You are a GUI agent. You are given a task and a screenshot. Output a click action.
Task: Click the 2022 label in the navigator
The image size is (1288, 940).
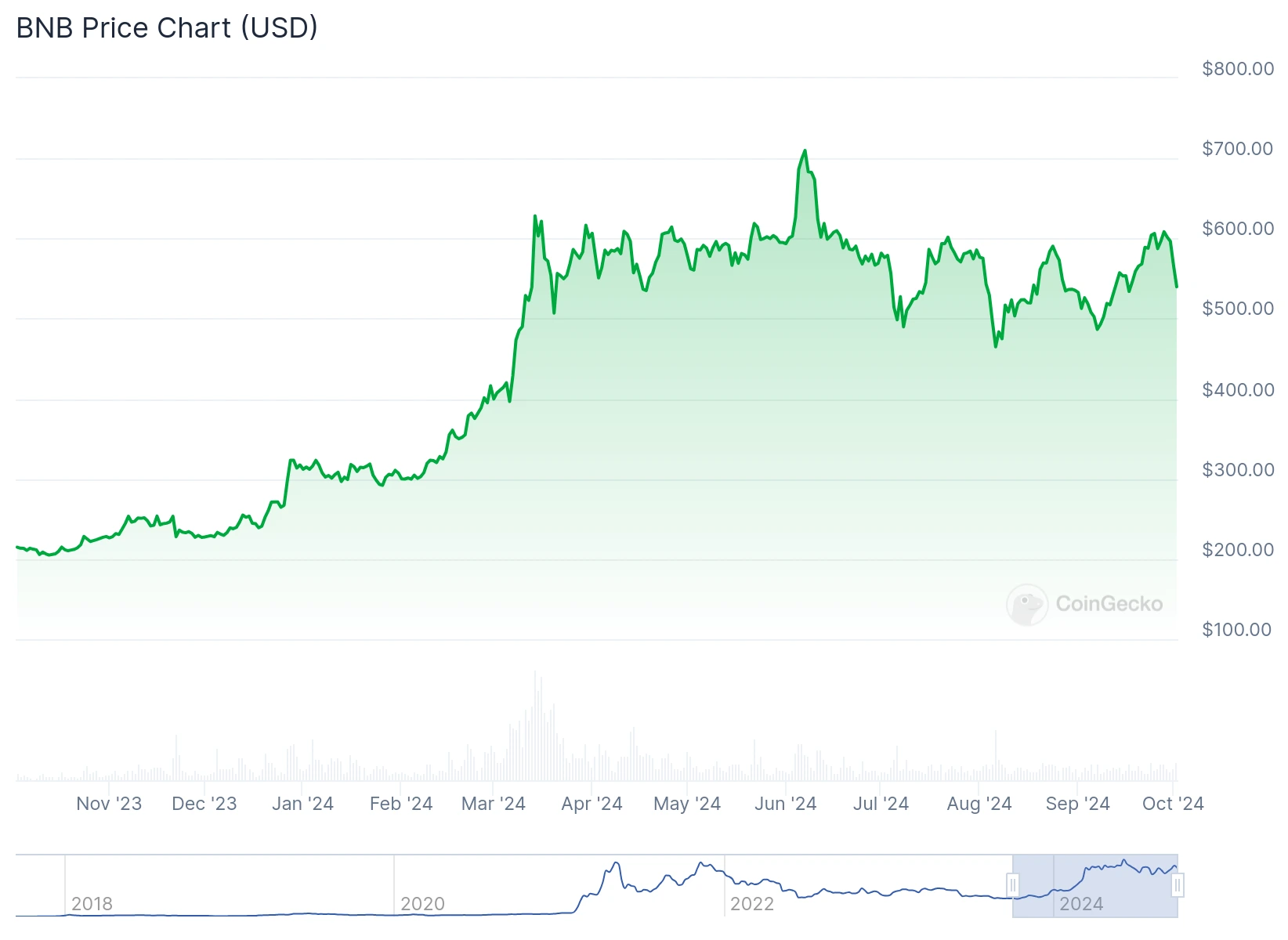[752, 904]
